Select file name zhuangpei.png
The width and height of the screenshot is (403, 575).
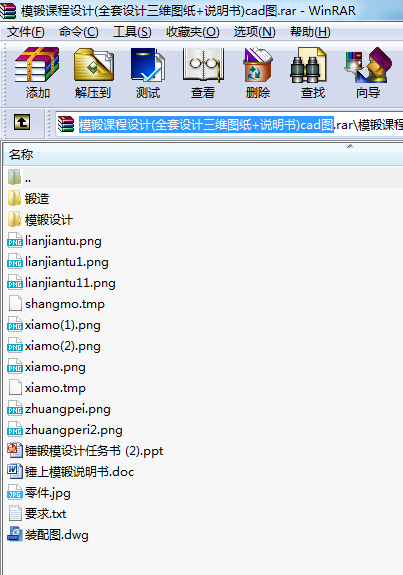pos(68,409)
